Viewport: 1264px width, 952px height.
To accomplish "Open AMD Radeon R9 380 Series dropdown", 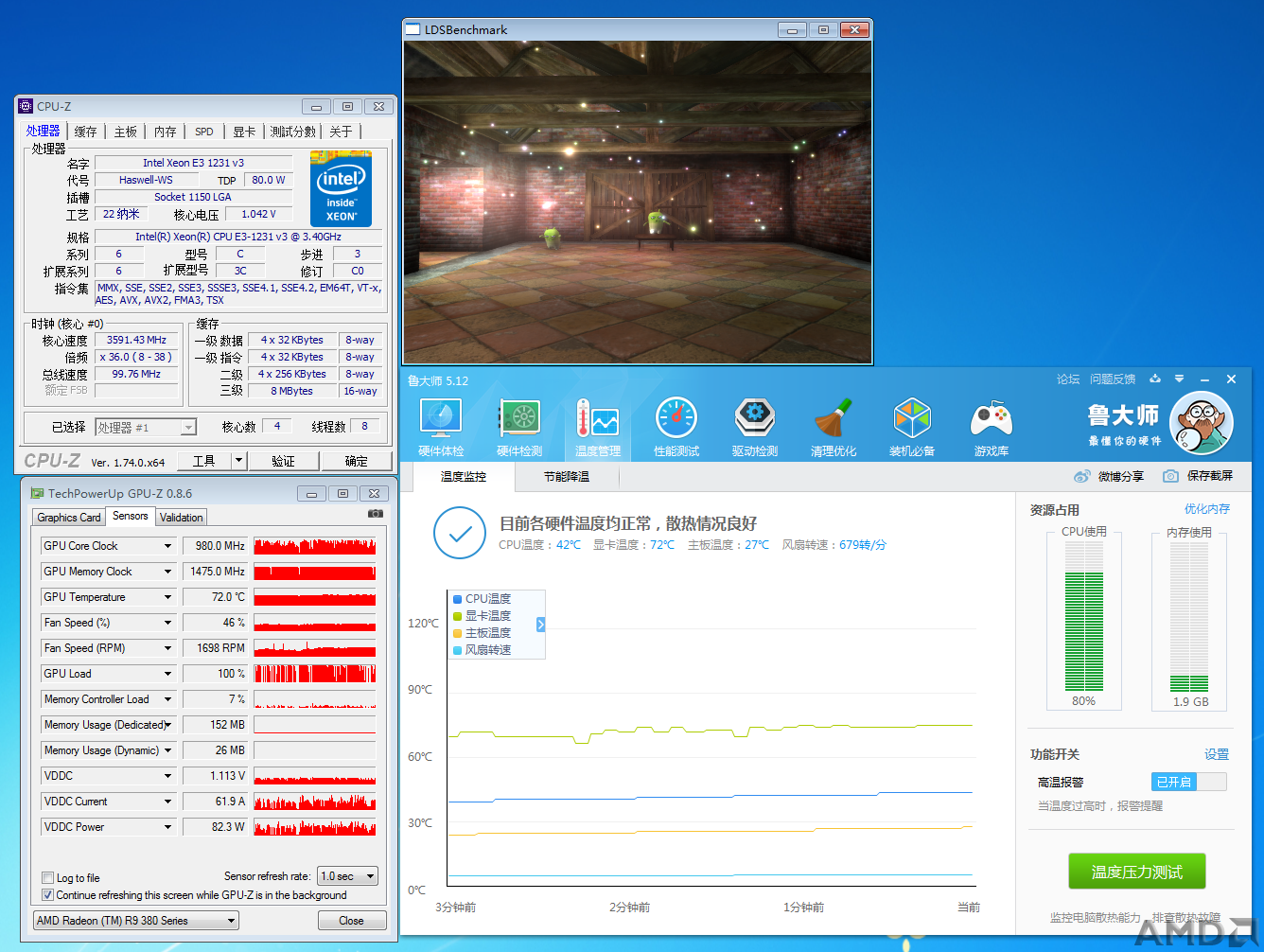I will 136,921.
